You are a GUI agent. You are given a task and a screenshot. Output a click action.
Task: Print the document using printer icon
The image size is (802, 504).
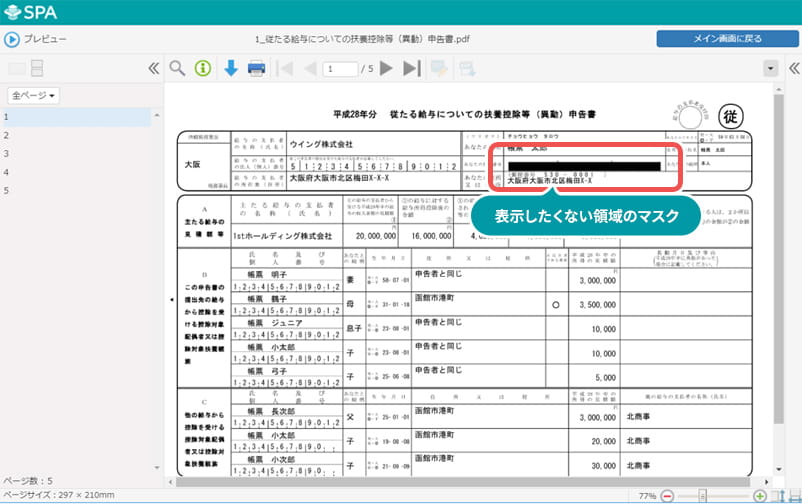(256, 68)
